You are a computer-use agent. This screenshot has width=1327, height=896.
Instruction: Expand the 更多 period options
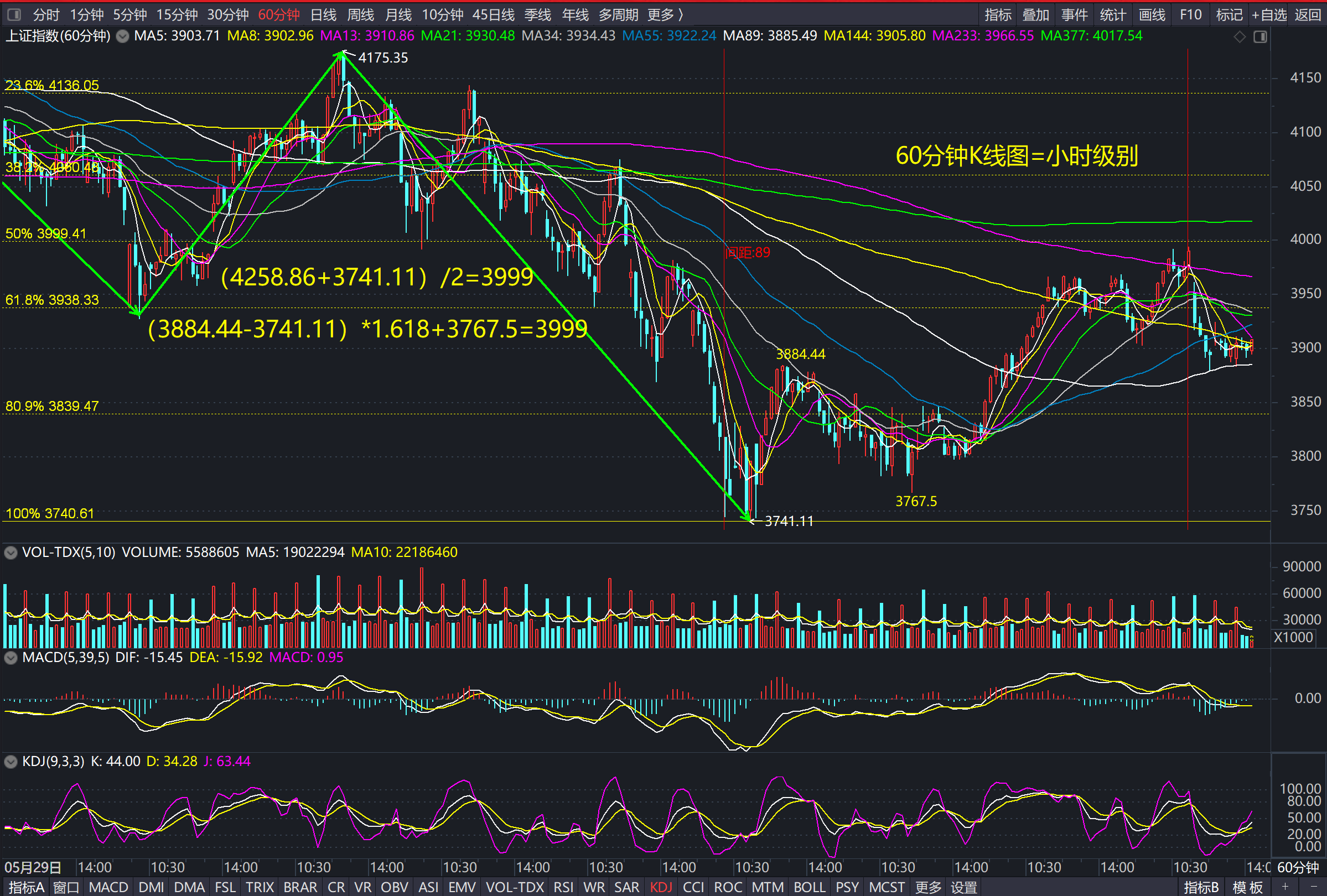coord(665,15)
